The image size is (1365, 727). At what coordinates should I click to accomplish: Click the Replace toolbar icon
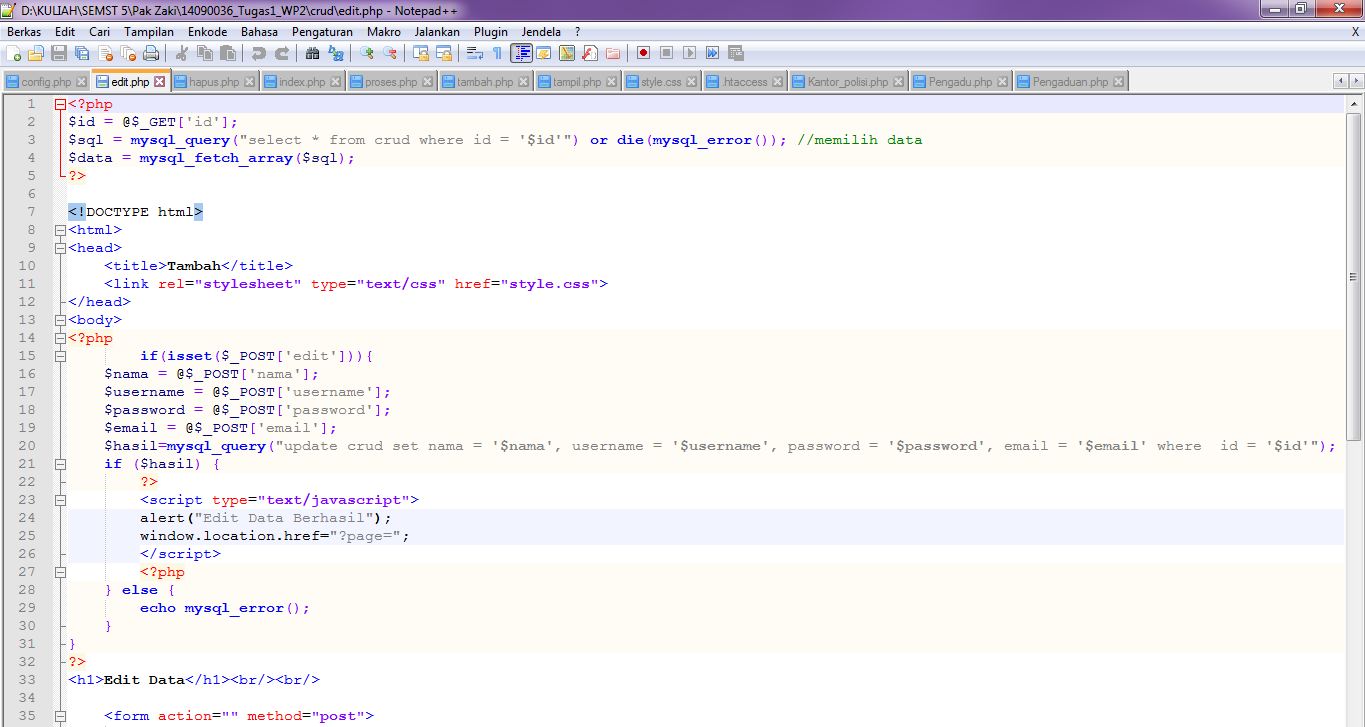[x=335, y=53]
